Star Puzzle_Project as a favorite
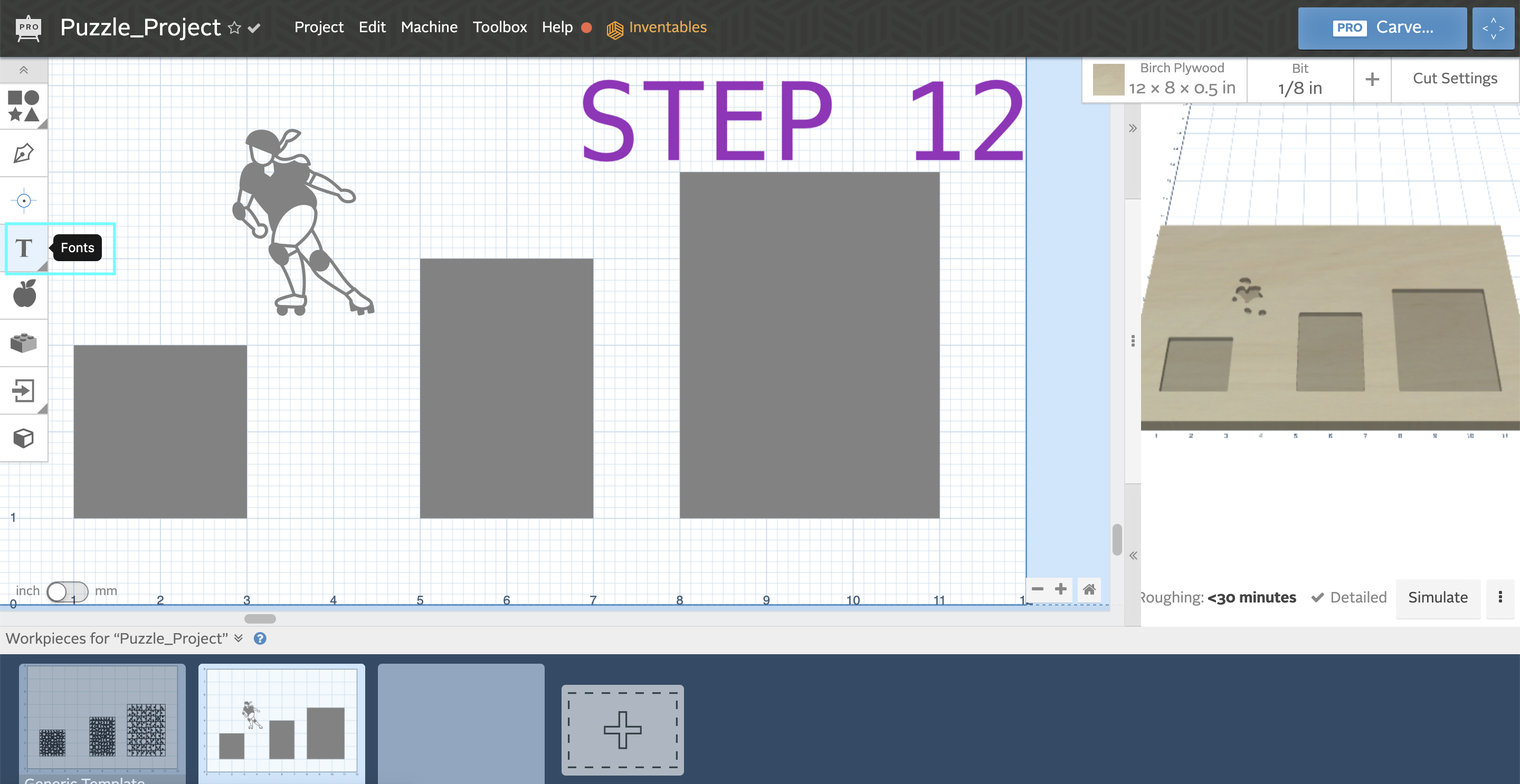Screen dimensions: 1520x784 (234, 28)
